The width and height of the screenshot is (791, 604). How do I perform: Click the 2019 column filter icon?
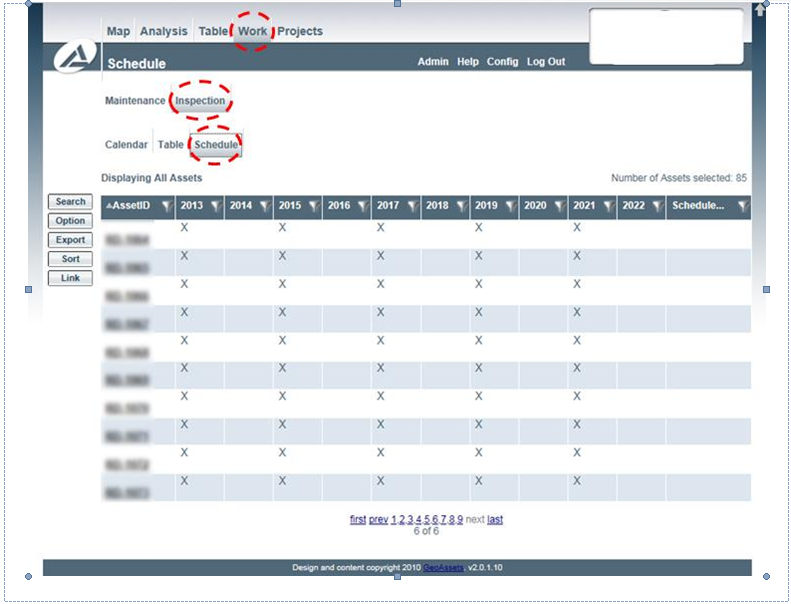click(511, 206)
